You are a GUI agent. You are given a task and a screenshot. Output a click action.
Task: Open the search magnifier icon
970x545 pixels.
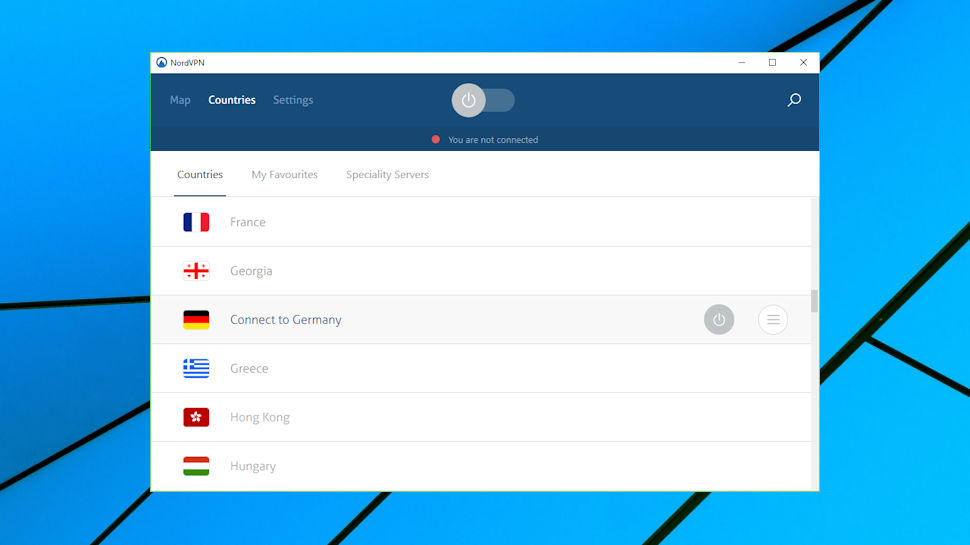794,100
